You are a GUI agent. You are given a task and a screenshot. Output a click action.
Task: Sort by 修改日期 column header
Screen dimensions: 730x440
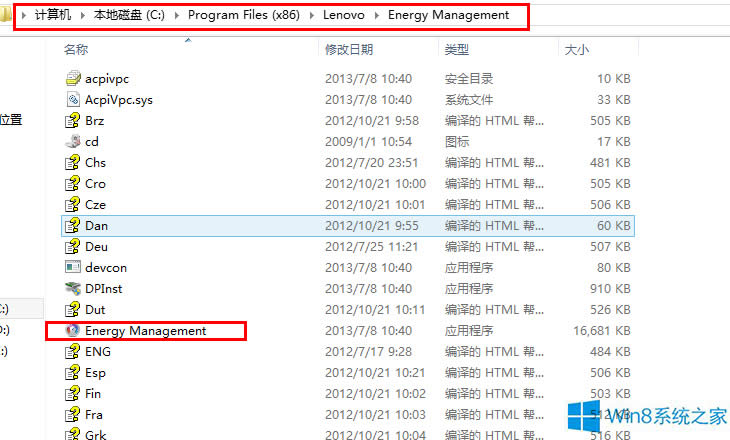coord(349,49)
